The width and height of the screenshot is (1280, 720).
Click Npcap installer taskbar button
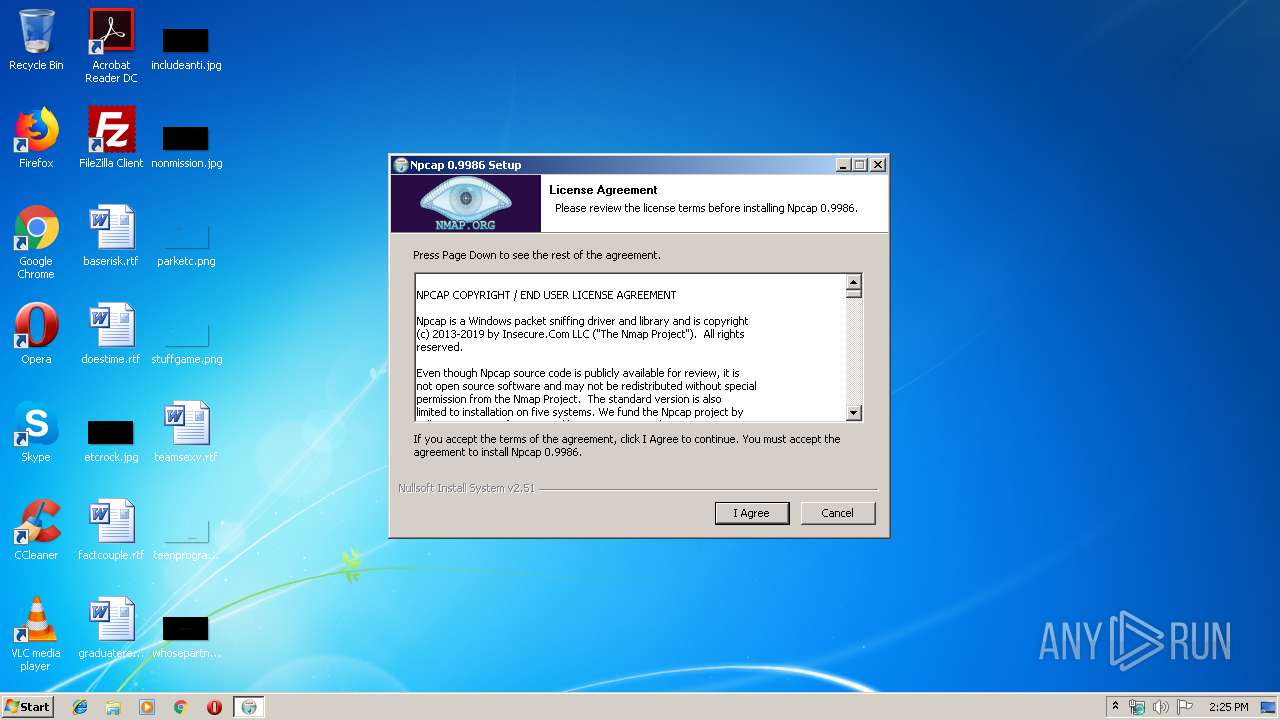[249, 707]
